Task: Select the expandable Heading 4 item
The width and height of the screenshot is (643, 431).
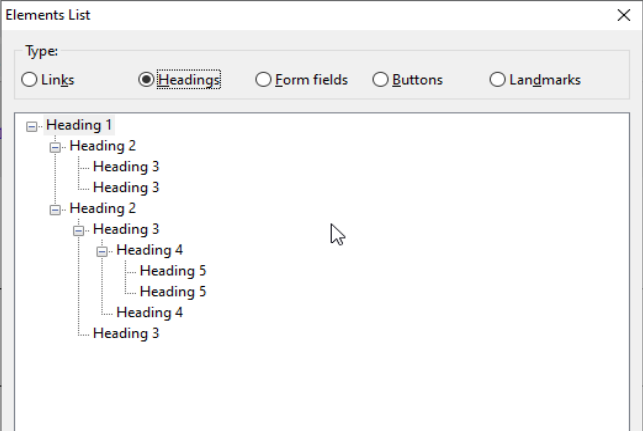Action: point(149,250)
